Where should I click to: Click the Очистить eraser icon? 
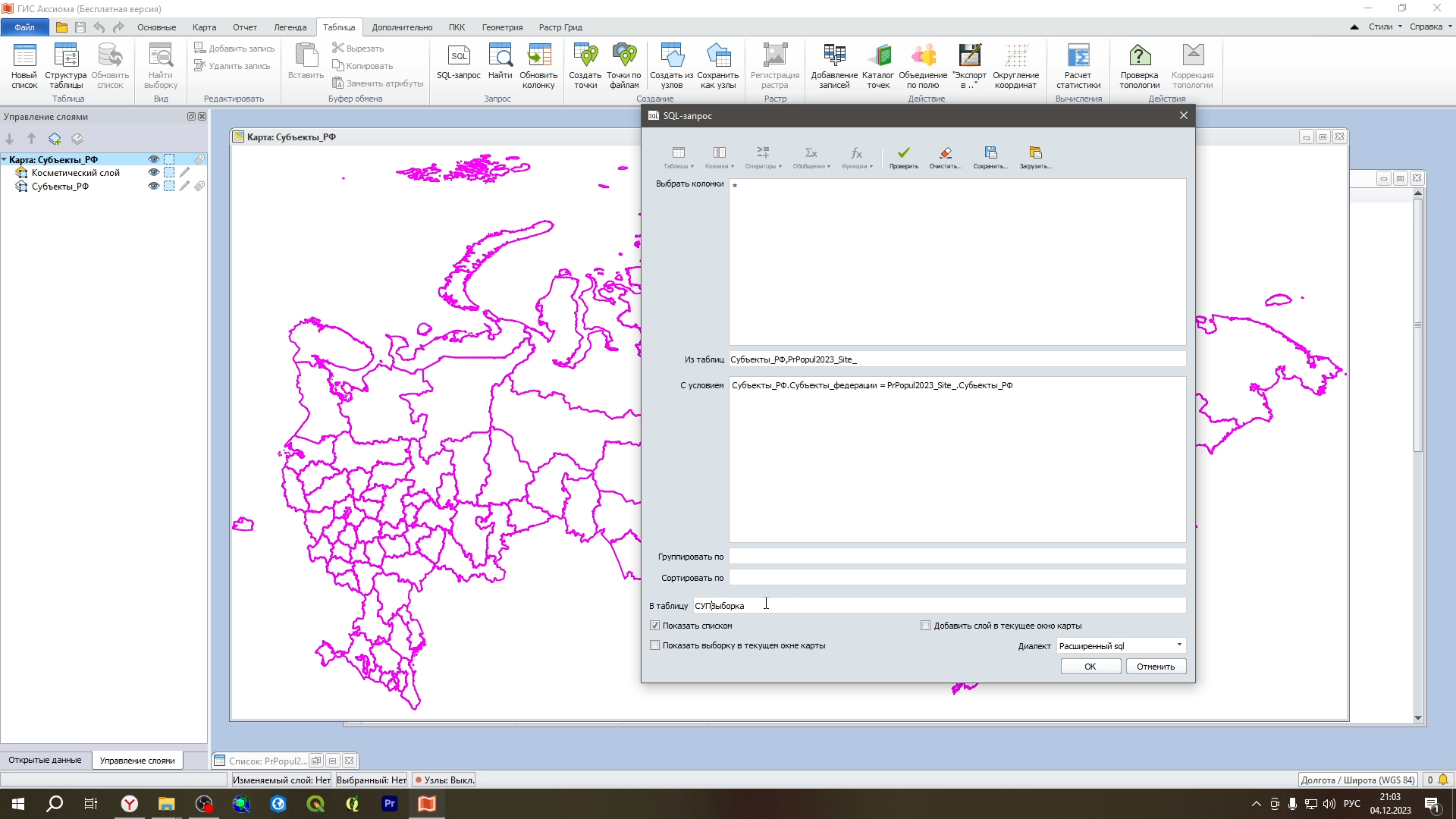945,154
